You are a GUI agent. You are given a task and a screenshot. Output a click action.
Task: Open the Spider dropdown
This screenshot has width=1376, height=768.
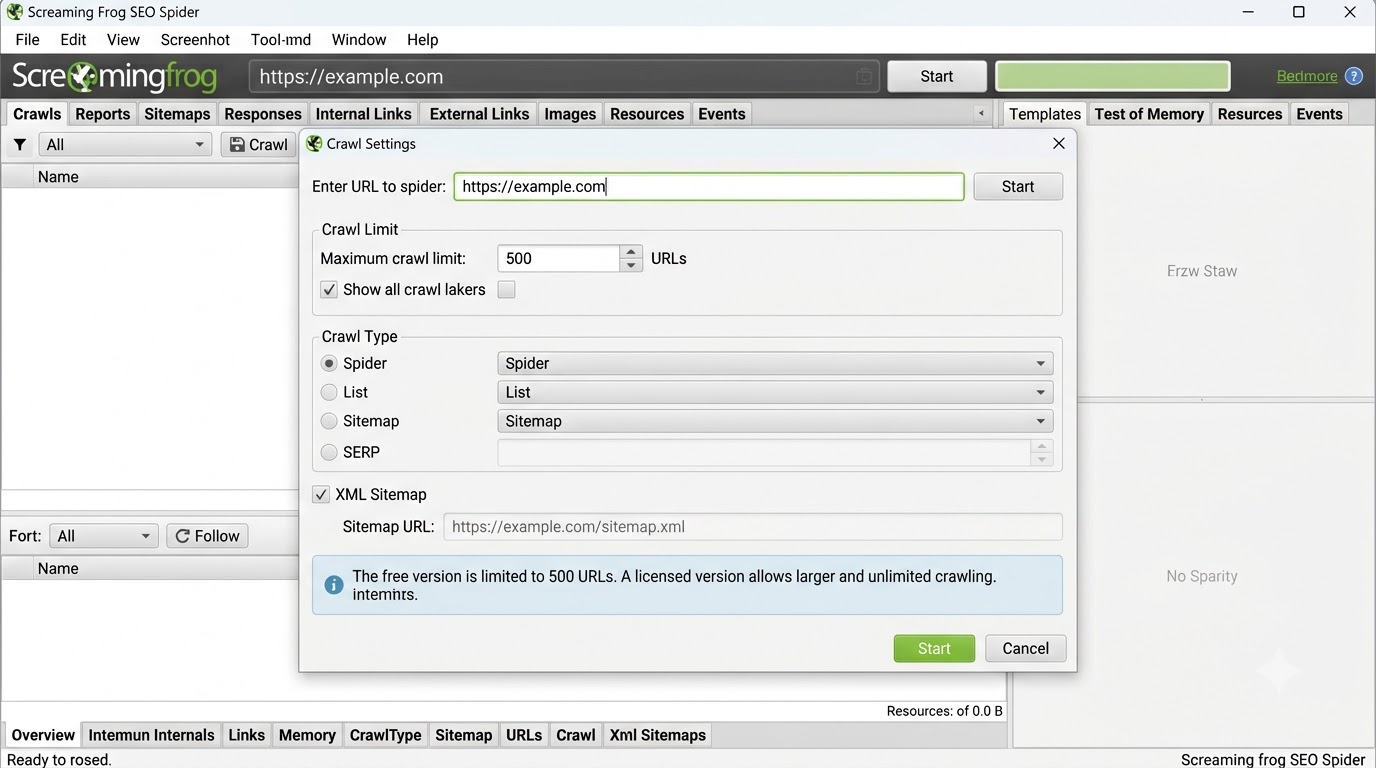point(775,364)
